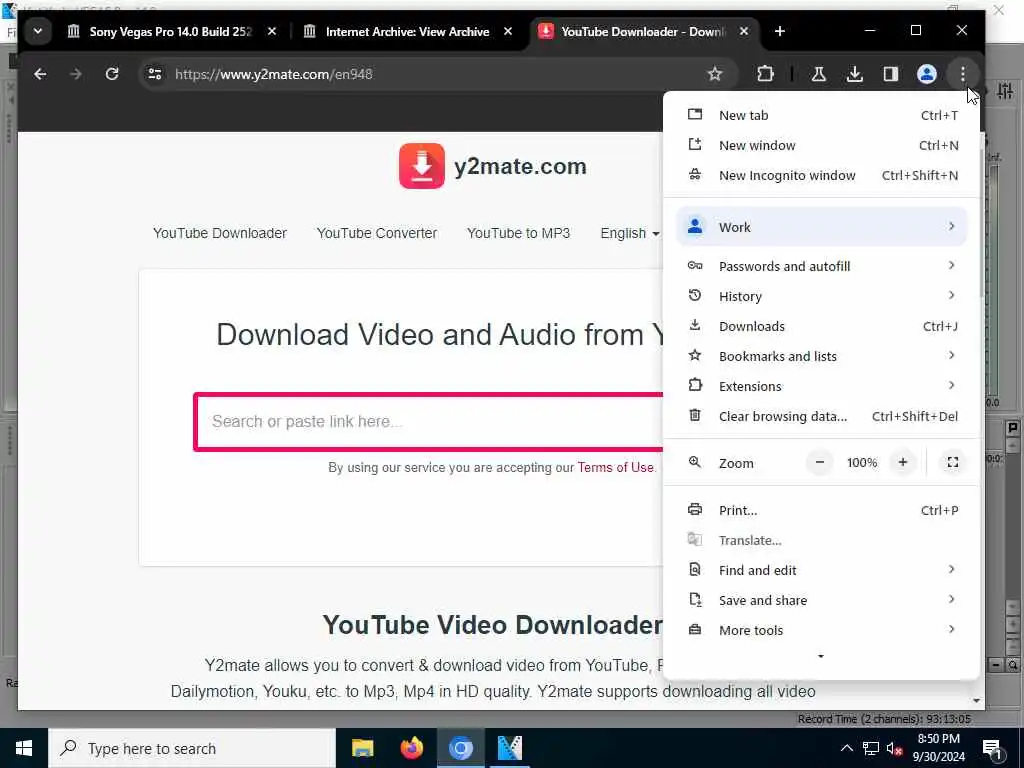Click the network icon in system tray
Screen dimensions: 1024x768
coord(871,748)
